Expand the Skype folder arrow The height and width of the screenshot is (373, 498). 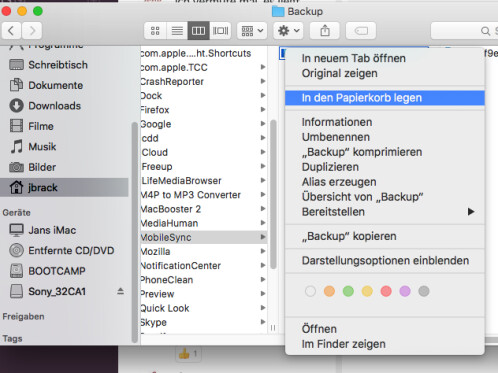coord(263,322)
